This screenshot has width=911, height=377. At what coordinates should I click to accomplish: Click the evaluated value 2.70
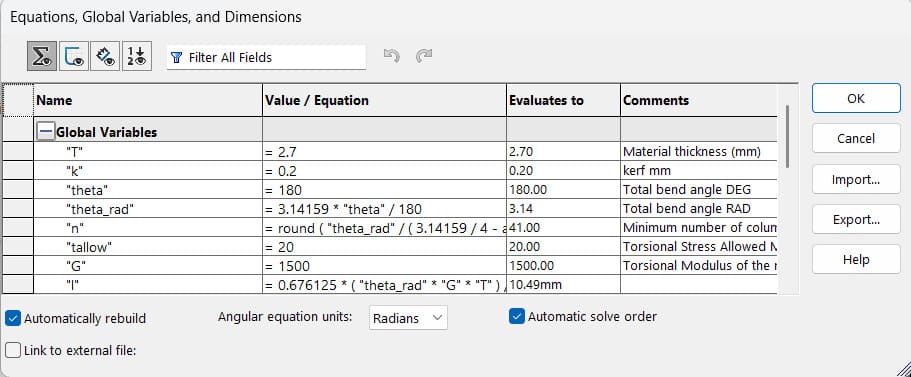[x=563, y=152]
